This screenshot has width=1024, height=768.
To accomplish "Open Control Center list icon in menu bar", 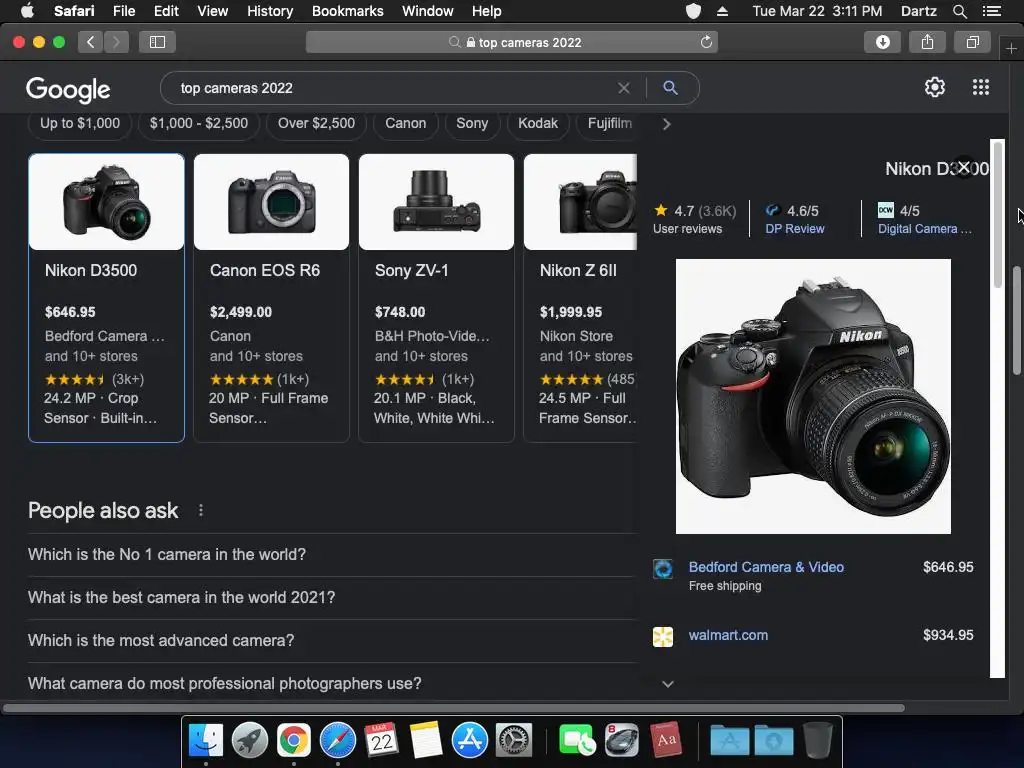I will 991,11.
